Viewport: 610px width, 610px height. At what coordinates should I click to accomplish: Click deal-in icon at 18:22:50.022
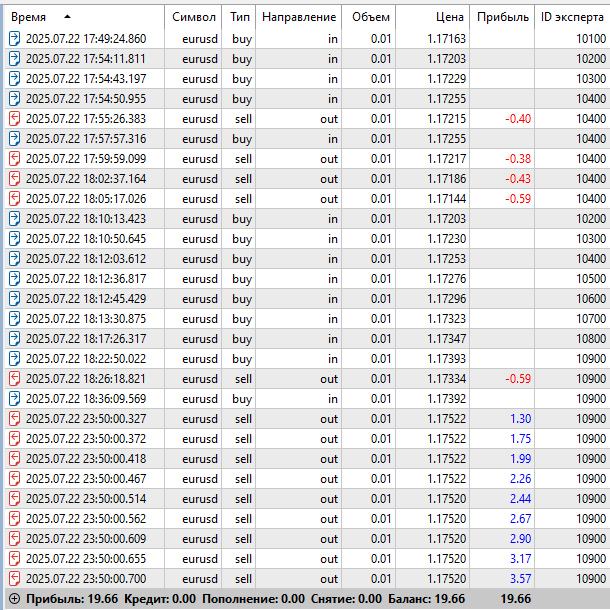(14, 359)
